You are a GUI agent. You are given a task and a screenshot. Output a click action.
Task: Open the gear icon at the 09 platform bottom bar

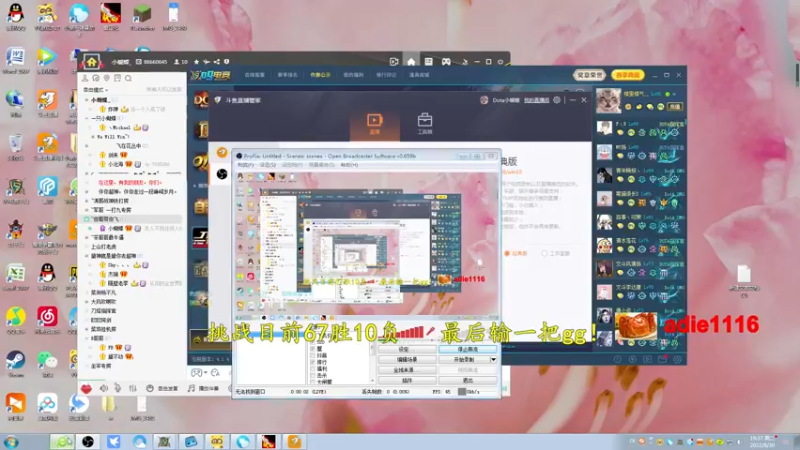(678, 359)
